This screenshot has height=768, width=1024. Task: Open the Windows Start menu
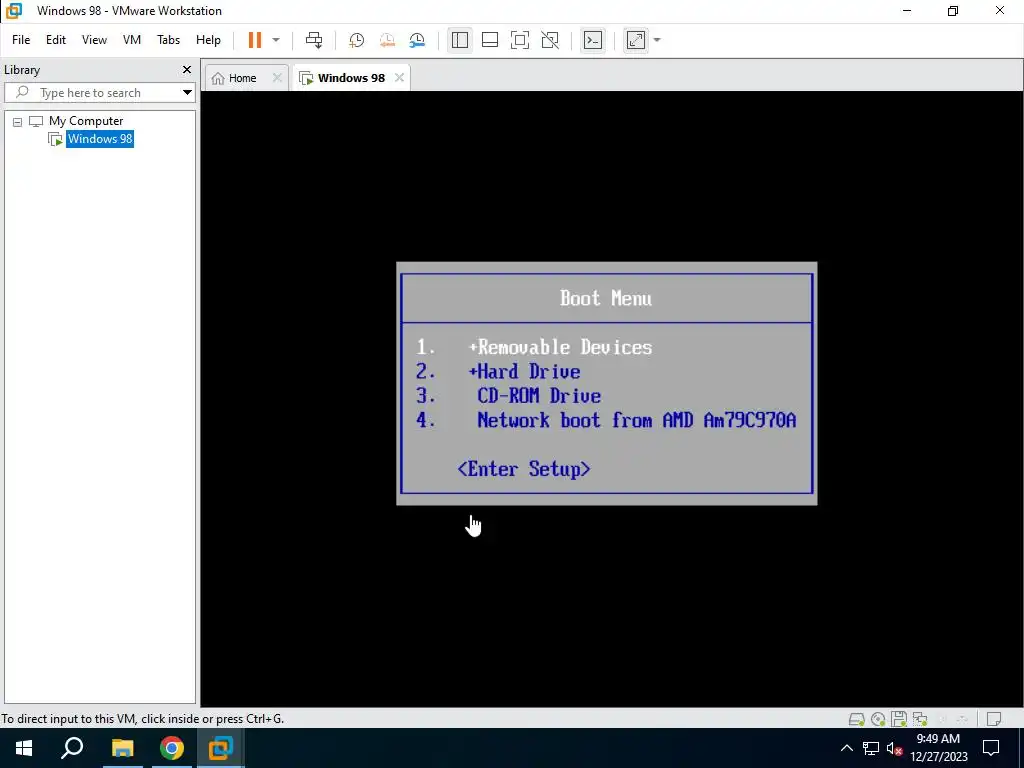[x=24, y=748]
